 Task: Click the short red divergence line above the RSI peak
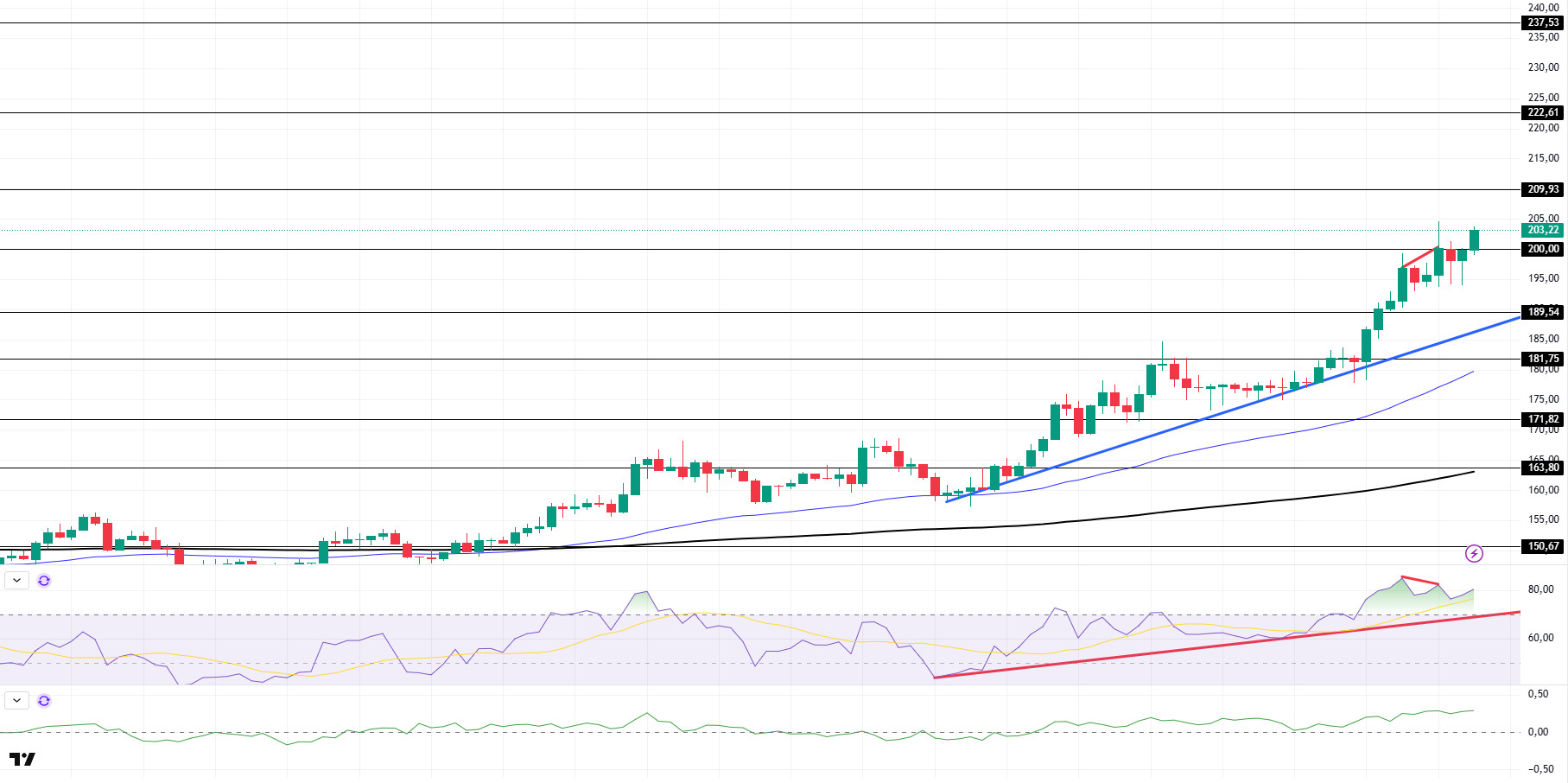coord(1419,580)
